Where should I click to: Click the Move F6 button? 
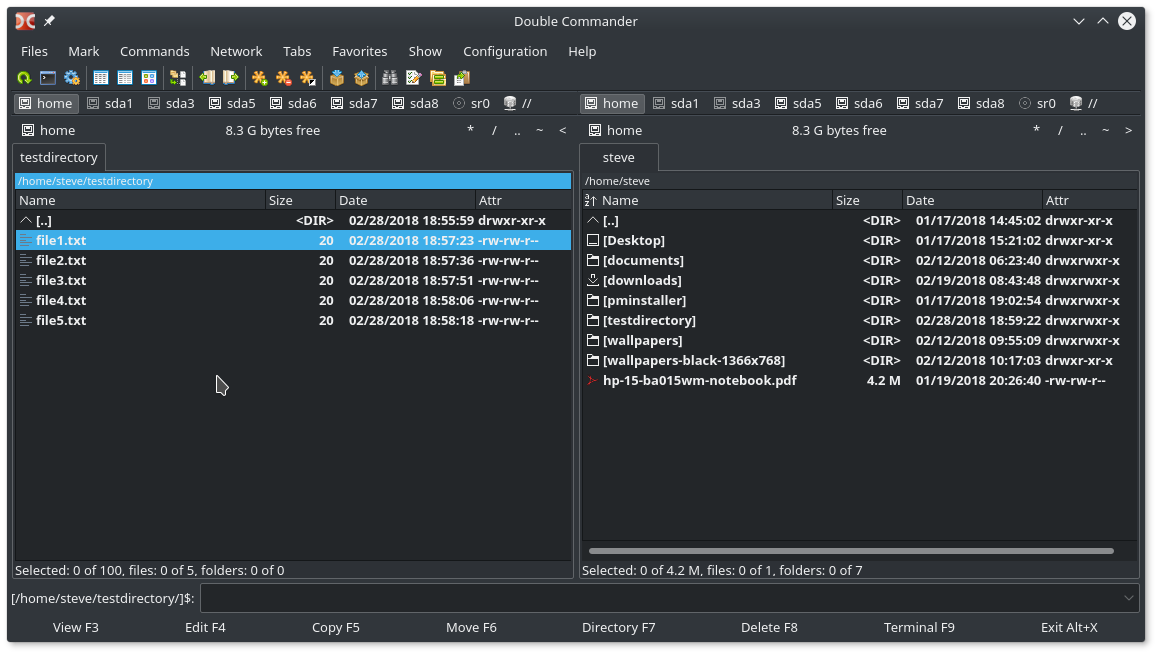tap(471, 628)
